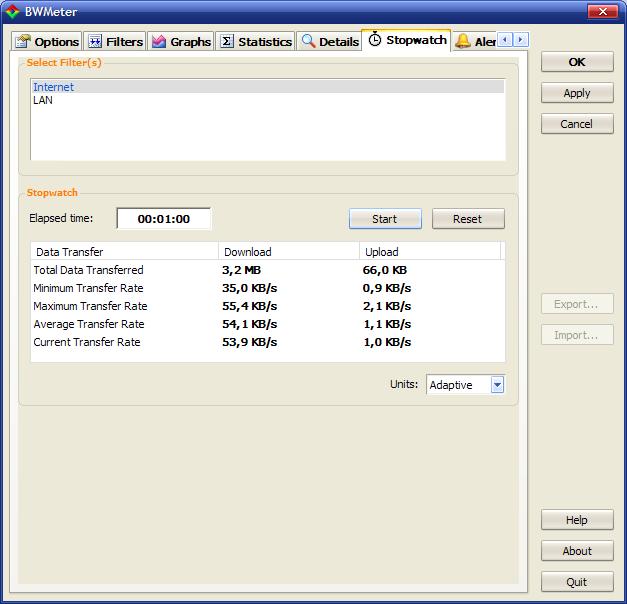Click the Download column header

(x=289, y=252)
